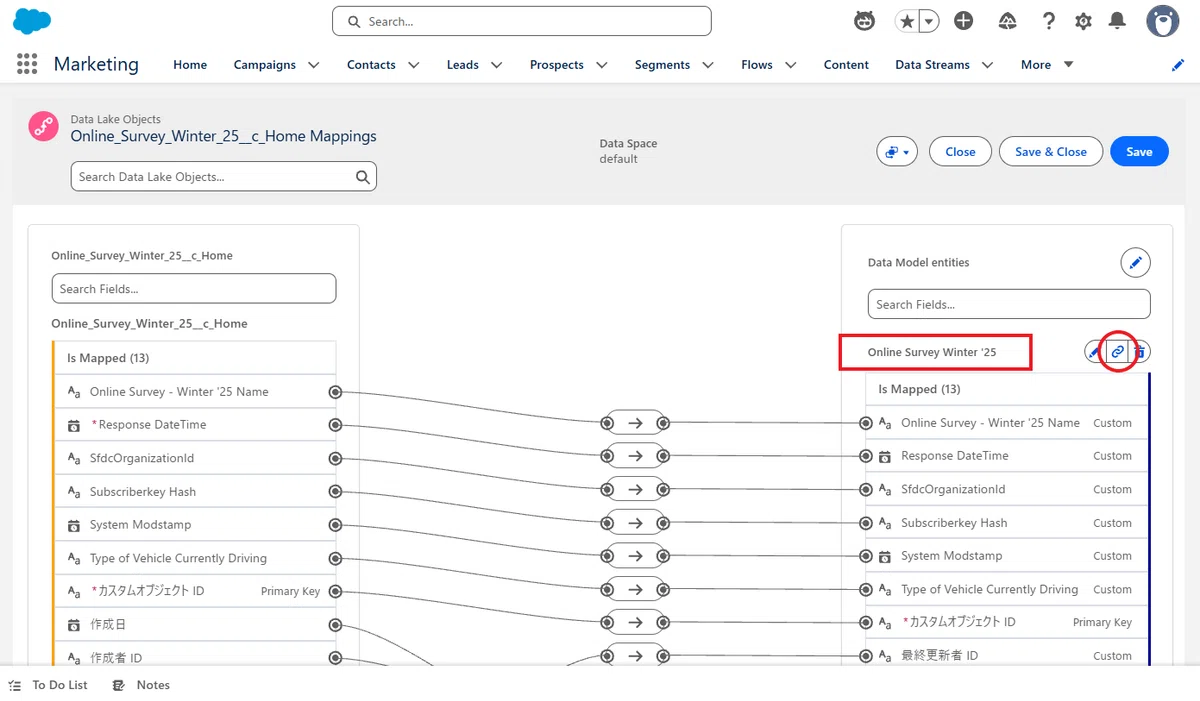Click Data Model connector dot of Subscriberkey Hash
Screen dimensions: 1200x701
[867, 523]
